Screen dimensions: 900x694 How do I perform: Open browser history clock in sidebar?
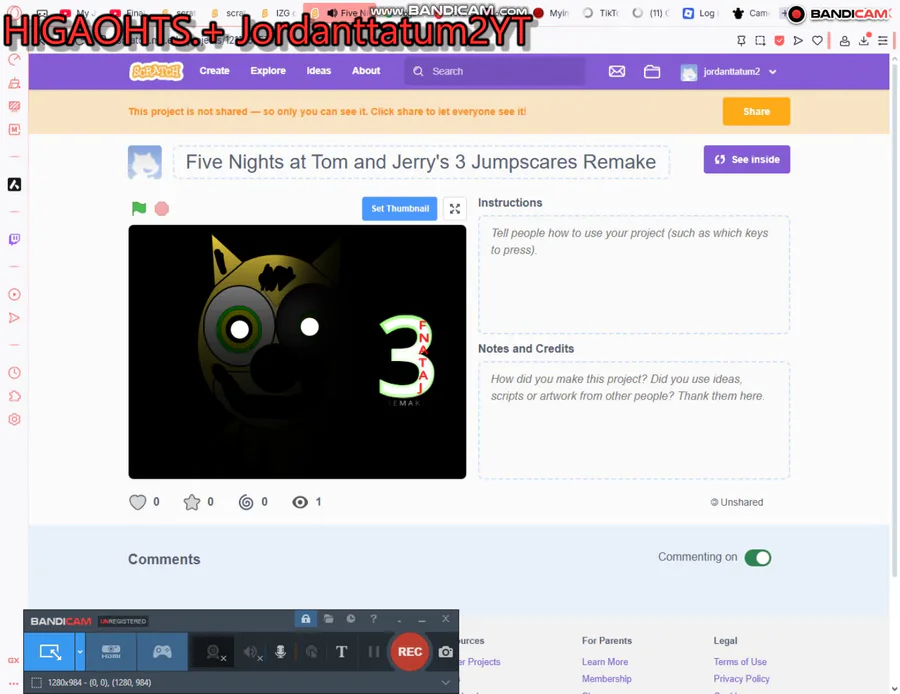pyautogui.click(x=14, y=373)
